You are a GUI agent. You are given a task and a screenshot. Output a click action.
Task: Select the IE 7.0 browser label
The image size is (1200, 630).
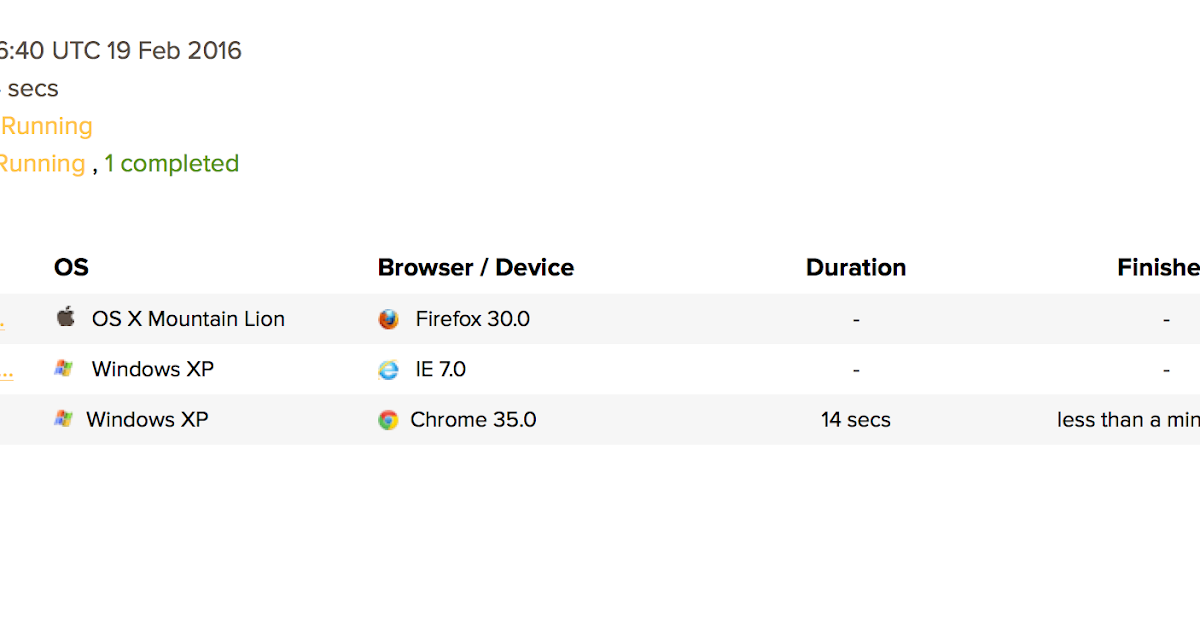coord(441,369)
